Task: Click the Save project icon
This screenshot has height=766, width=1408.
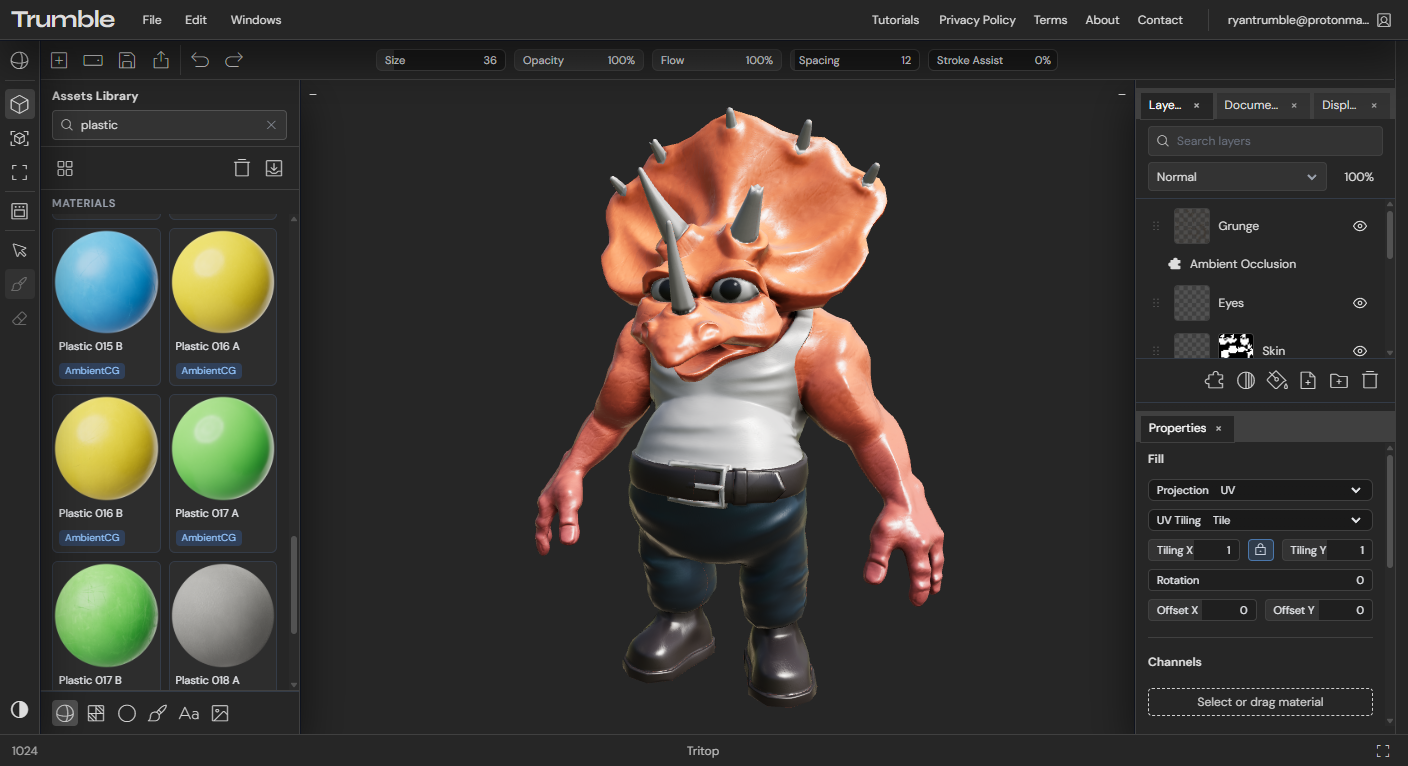Action: click(x=127, y=60)
